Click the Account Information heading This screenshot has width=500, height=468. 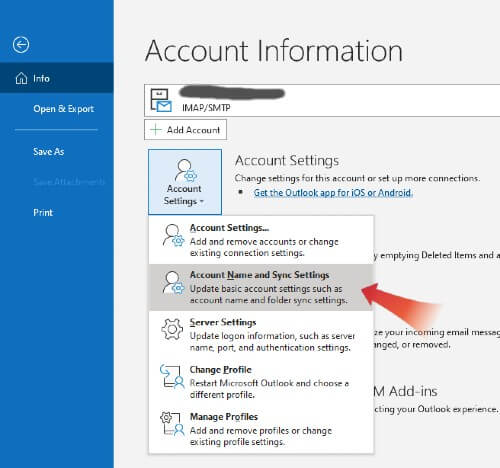pos(274,51)
